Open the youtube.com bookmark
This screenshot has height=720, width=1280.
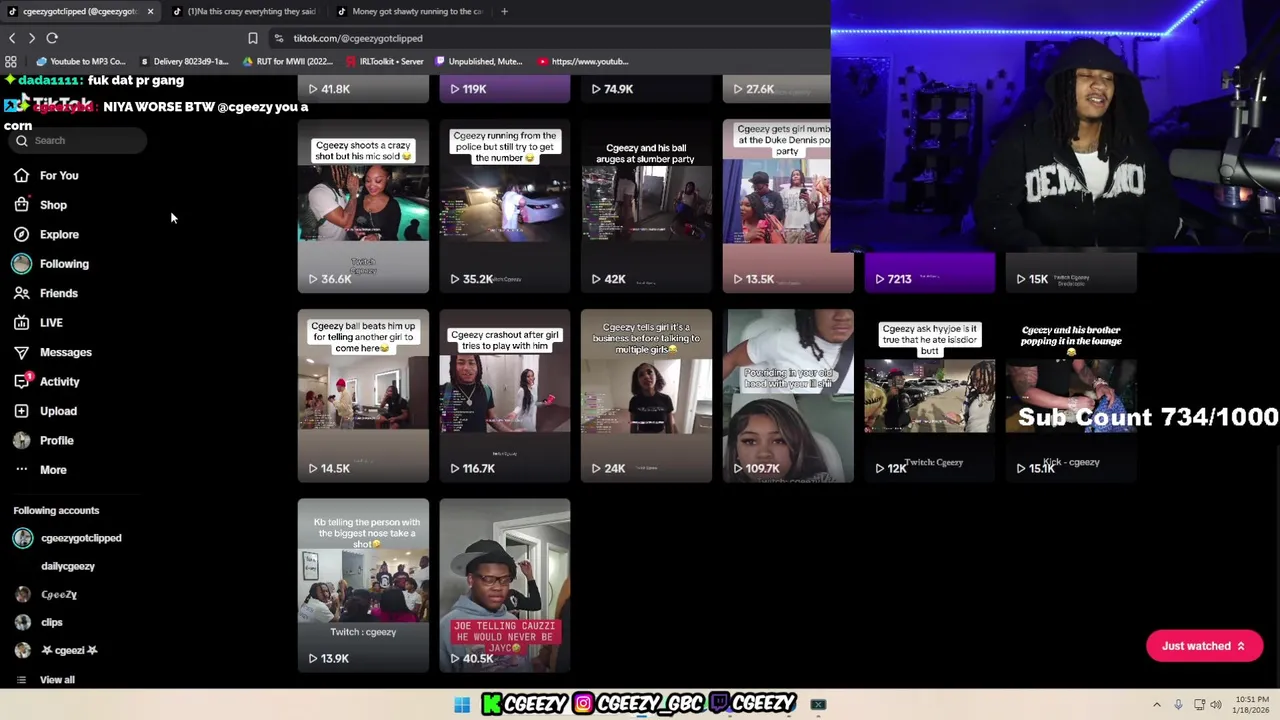(583, 61)
